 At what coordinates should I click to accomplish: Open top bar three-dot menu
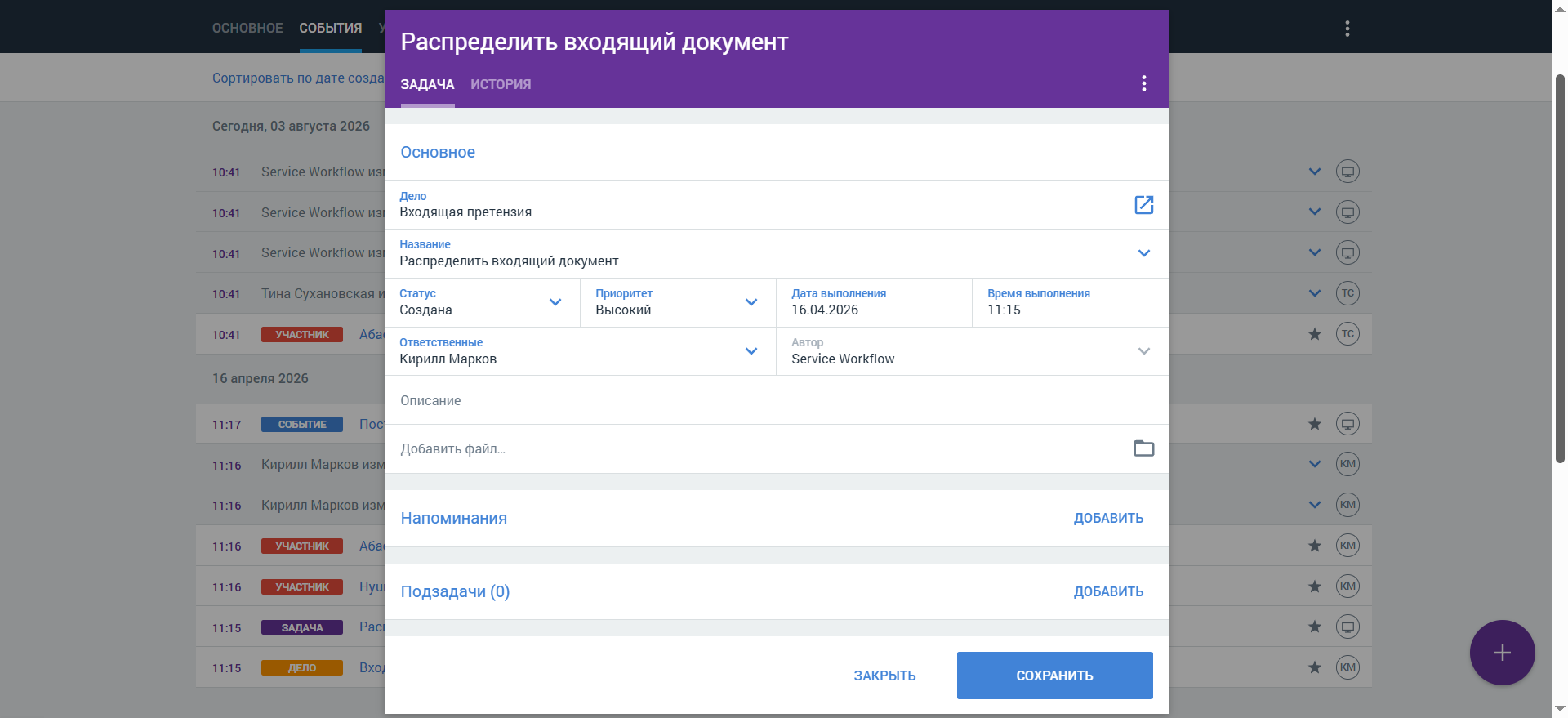click(1347, 29)
